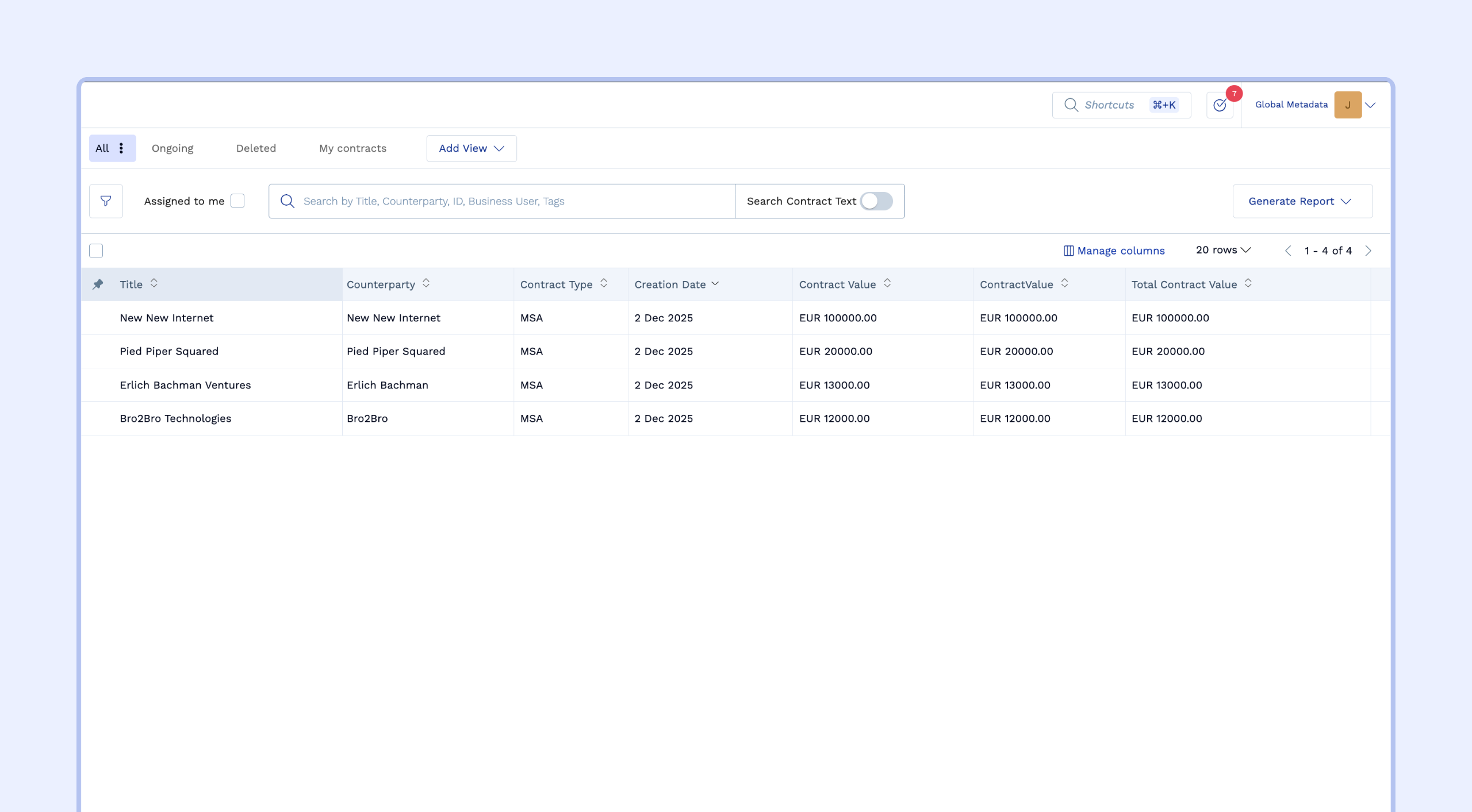Click the Manage columns link
Image resolution: width=1472 pixels, height=812 pixels.
pos(1114,251)
